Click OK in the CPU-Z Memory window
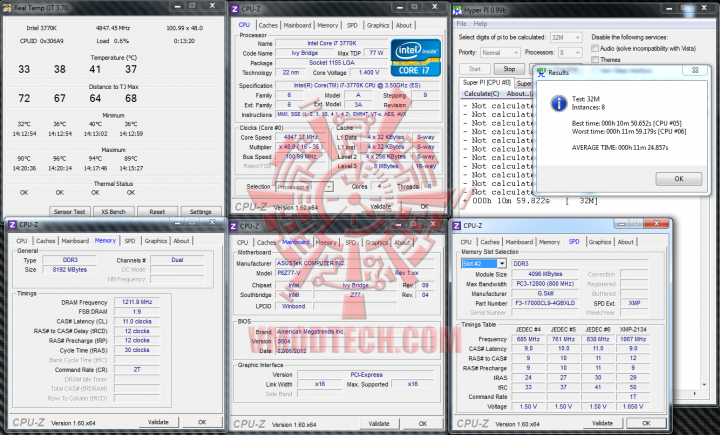 [x=202, y=422]
